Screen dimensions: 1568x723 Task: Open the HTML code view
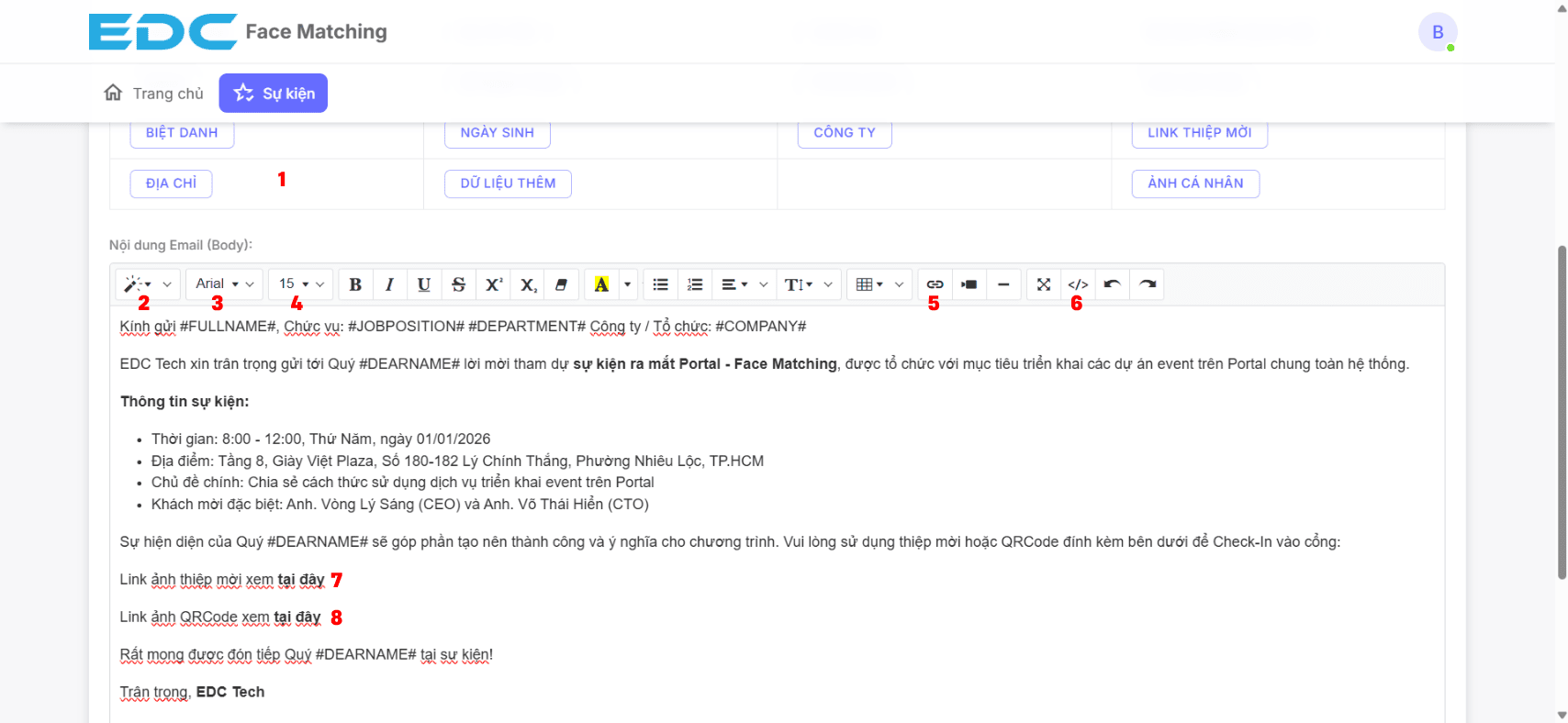[1078, 284]
